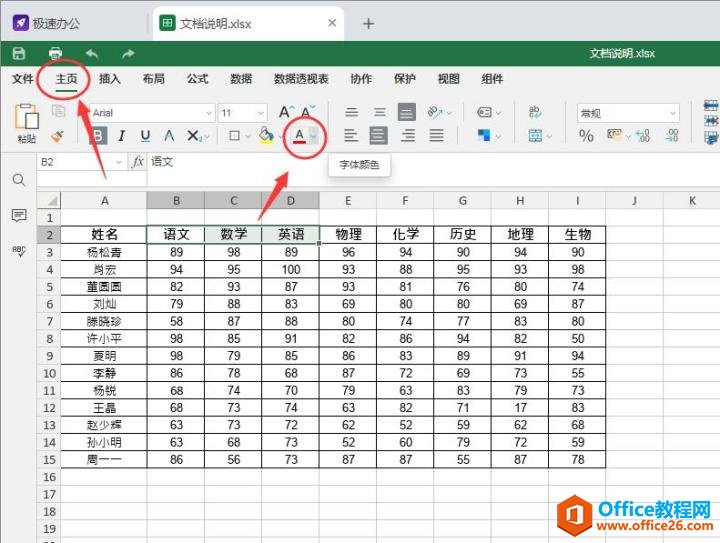Toggle Italic formatting
The height and width of the screenshot is (543, 720).
pyautogui.click(x=122, y=136)
